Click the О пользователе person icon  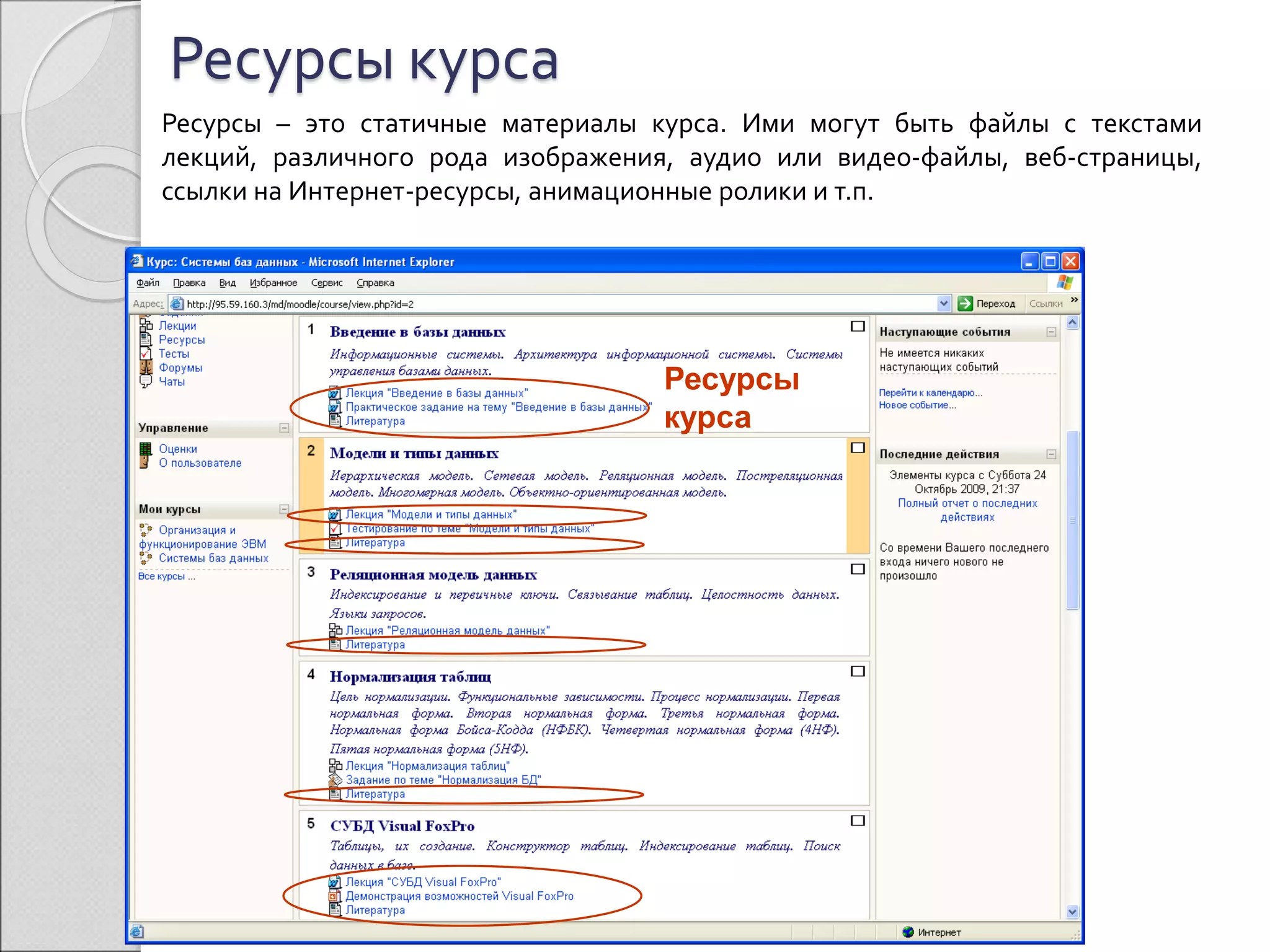click(146, 462)
